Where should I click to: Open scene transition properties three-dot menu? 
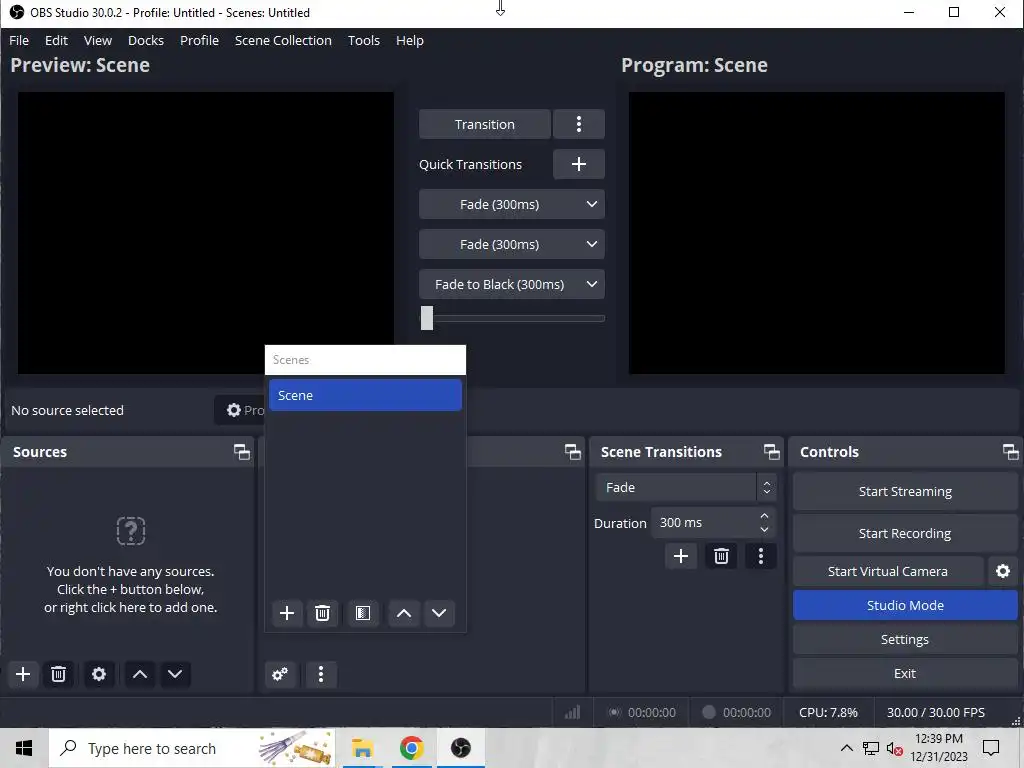(x=760, y=556)
